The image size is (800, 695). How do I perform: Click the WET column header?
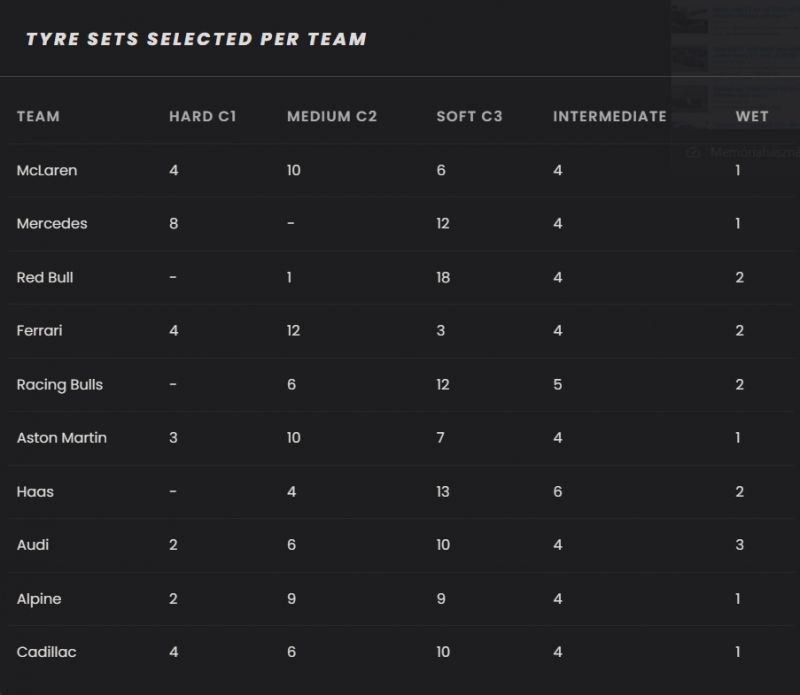(752, 116)
